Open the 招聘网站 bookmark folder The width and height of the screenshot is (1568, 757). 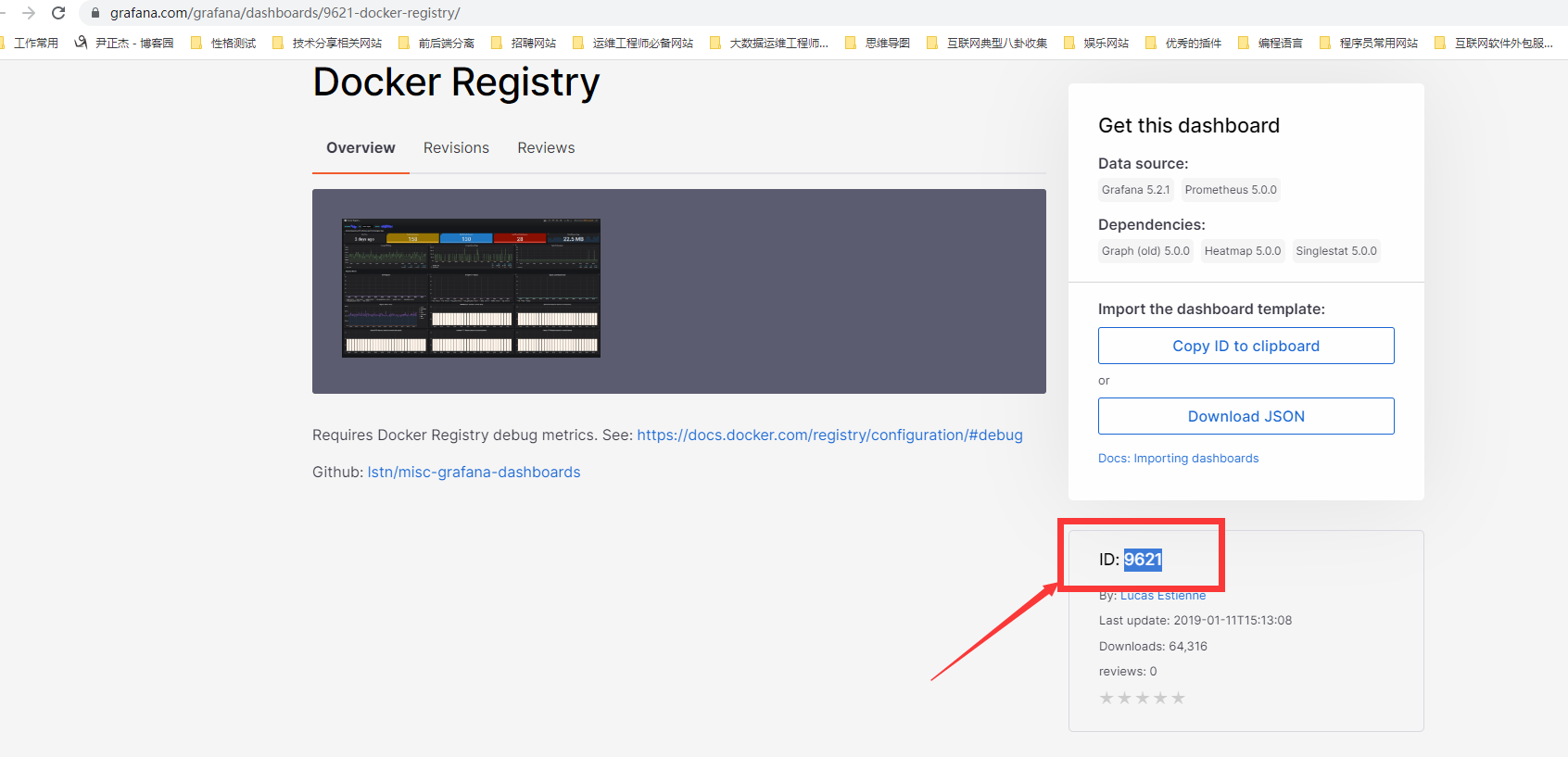point(524,43)
